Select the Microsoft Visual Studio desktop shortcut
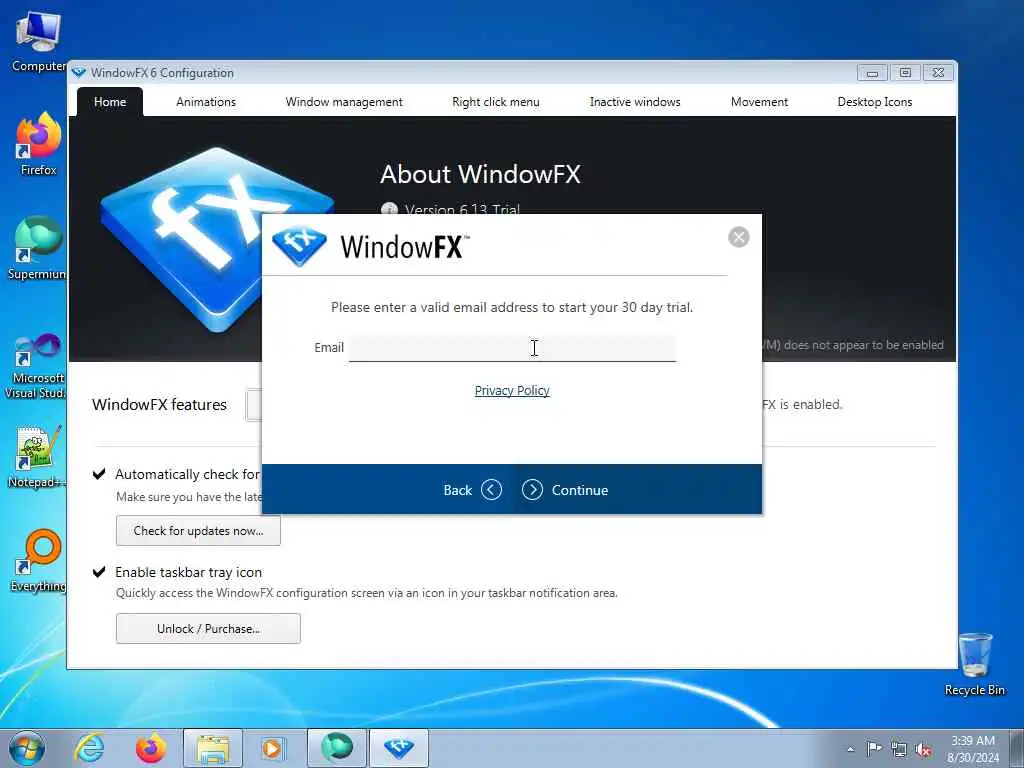This screenshot has width=1024, height=768. 37,366
